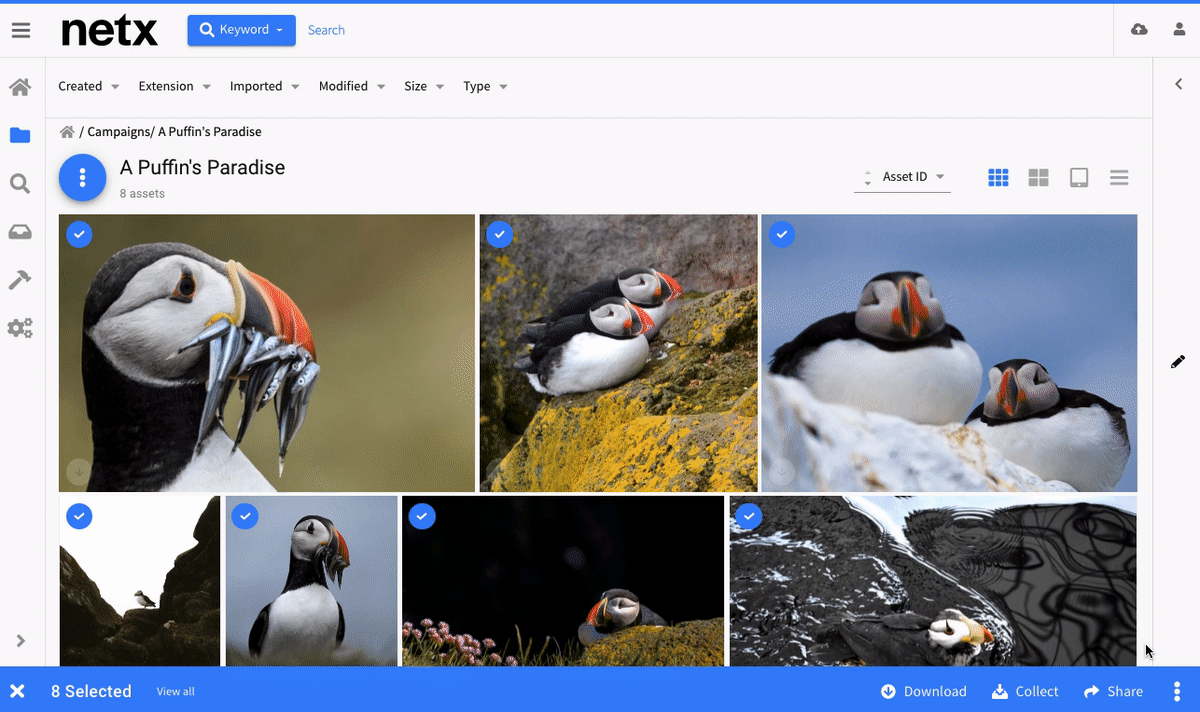Expand the Imported filter
The image size is (1200, 712).
point(265,86)
